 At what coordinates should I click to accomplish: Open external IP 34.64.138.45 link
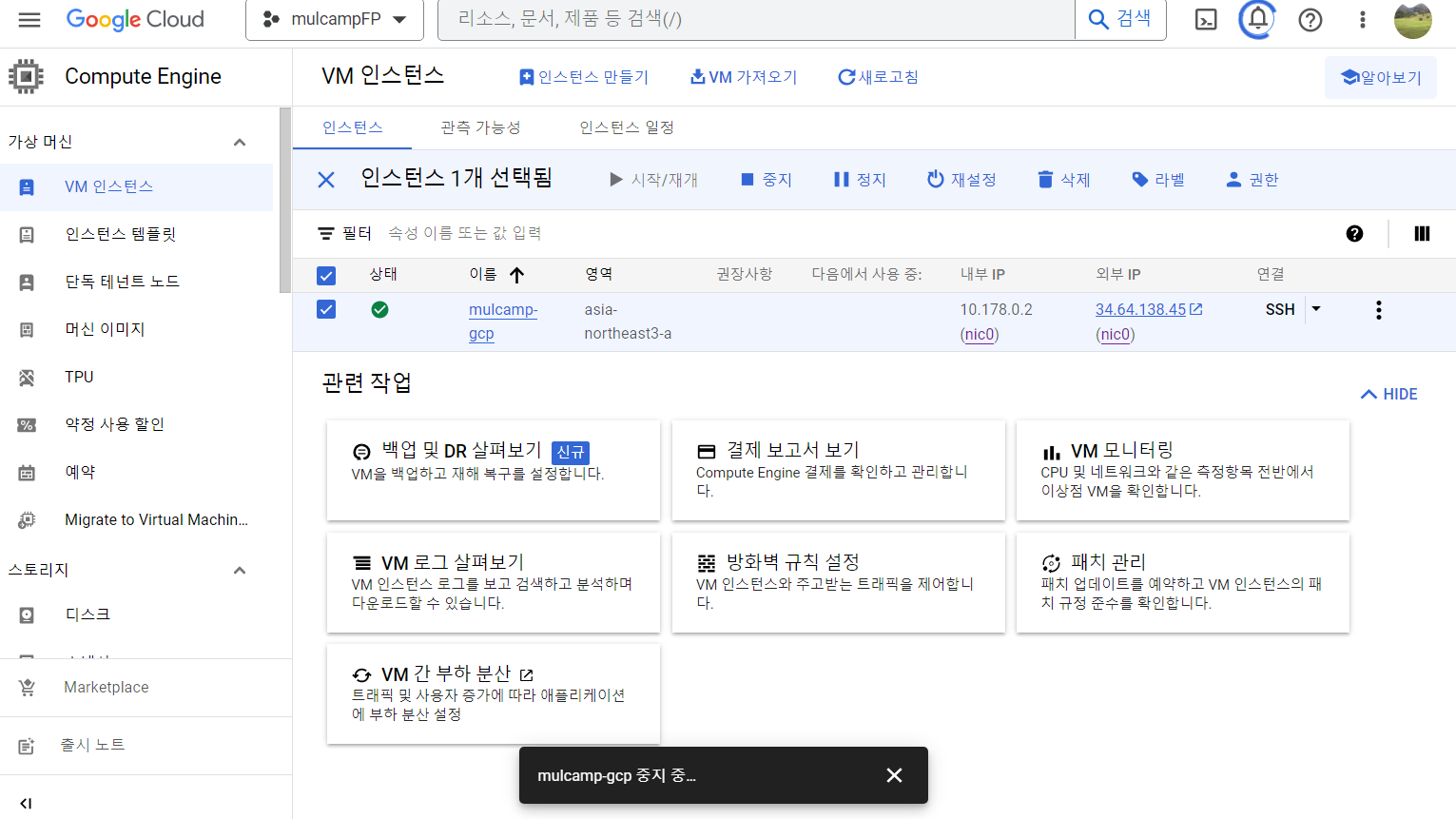(x=1149, y=309)
